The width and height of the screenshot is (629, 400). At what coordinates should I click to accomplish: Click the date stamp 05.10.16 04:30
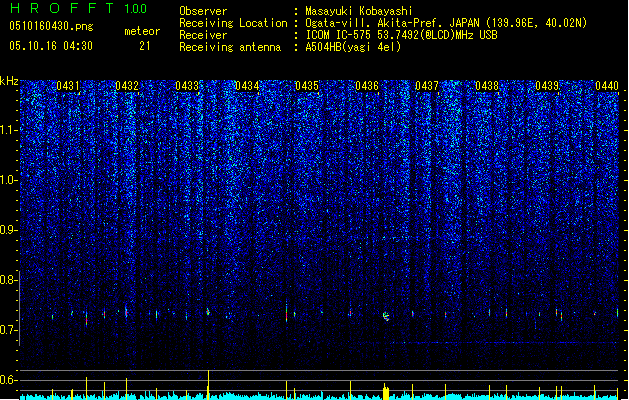[51, 46]
